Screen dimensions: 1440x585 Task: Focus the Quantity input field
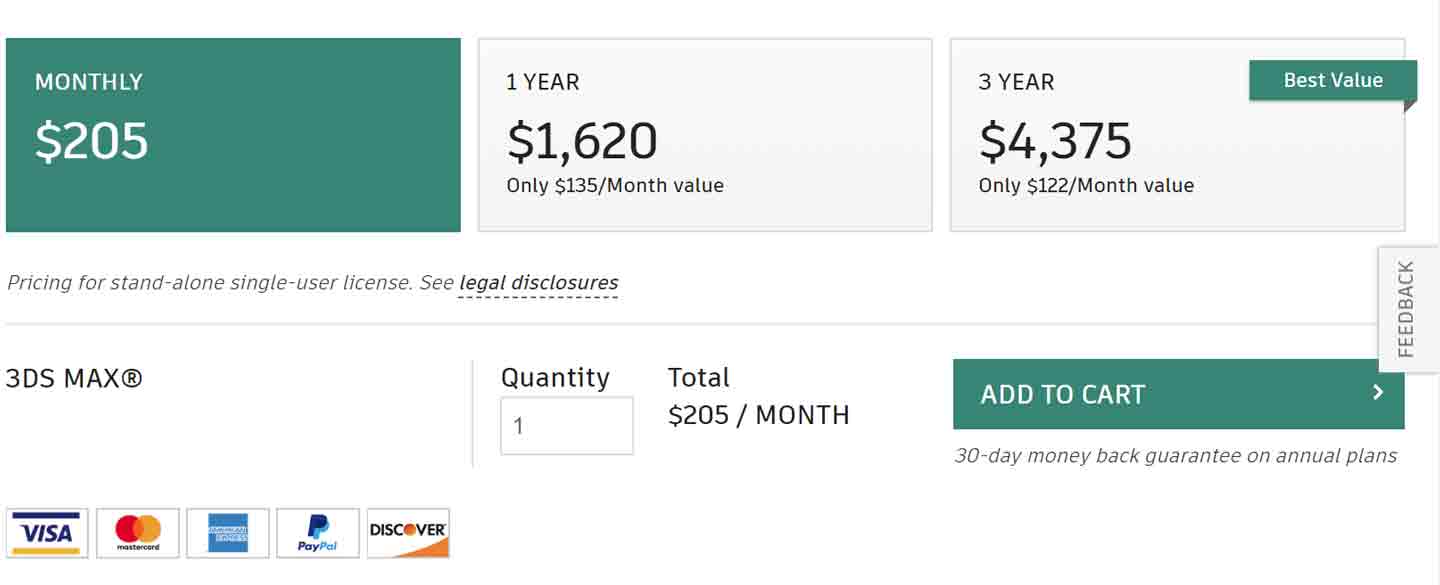567,426
